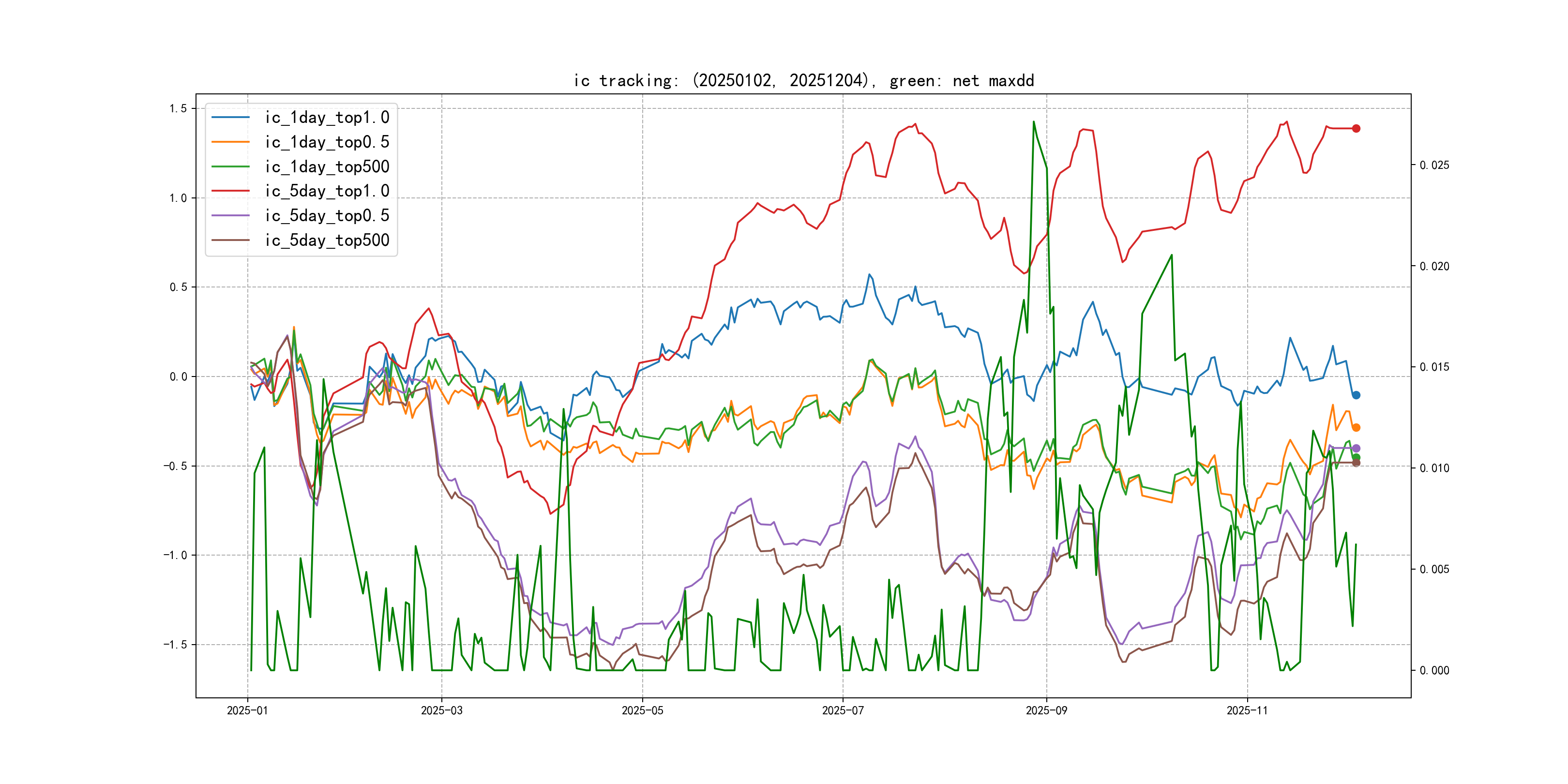Click the red endpoint marker dot
Image resolution: width=1568 pixels, height=784 pixels.
coord(1356,128)
